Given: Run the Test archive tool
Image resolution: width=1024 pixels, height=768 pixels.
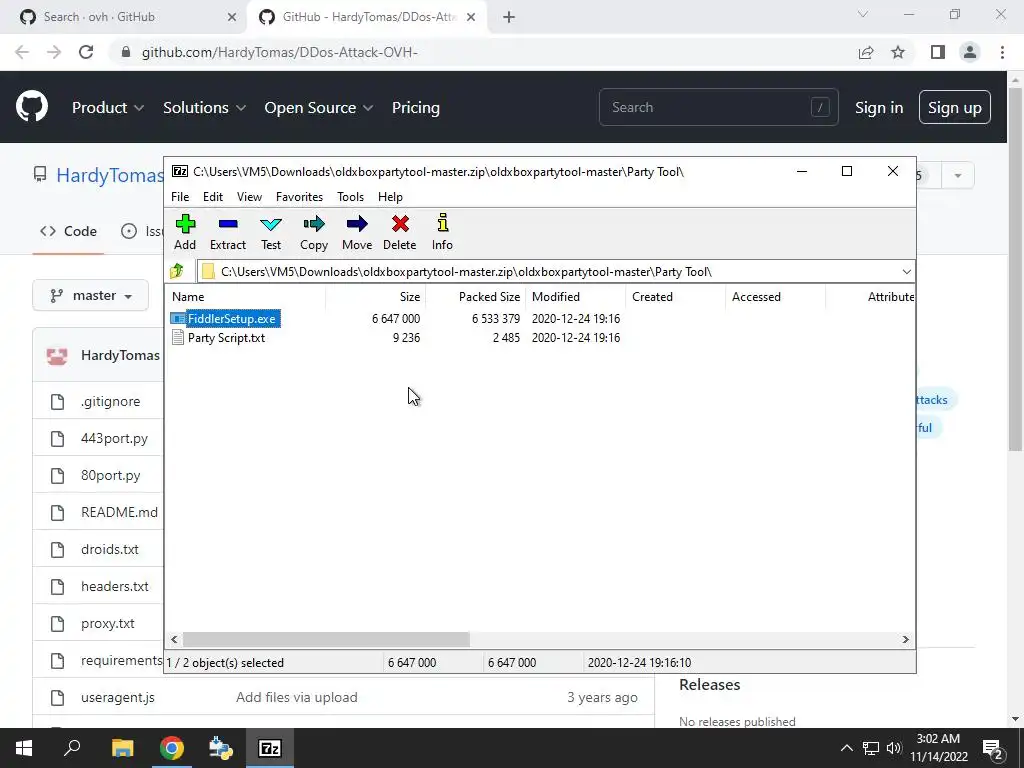Looking at the screenshot, I should (x=271, y=232).
